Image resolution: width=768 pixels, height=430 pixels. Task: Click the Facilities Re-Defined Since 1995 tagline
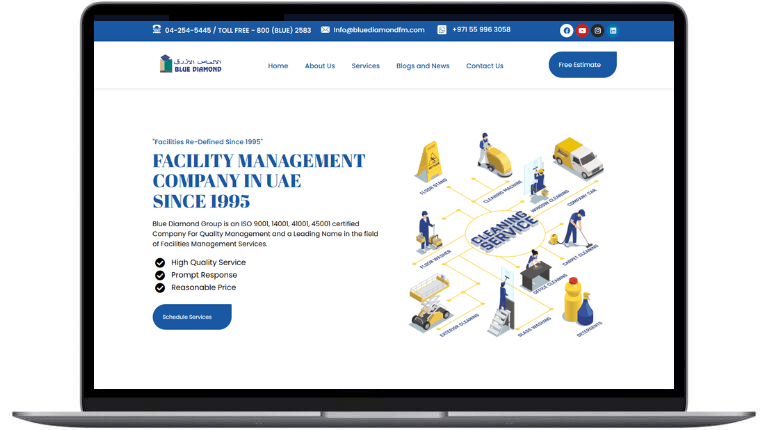click(x=207, y=142)
